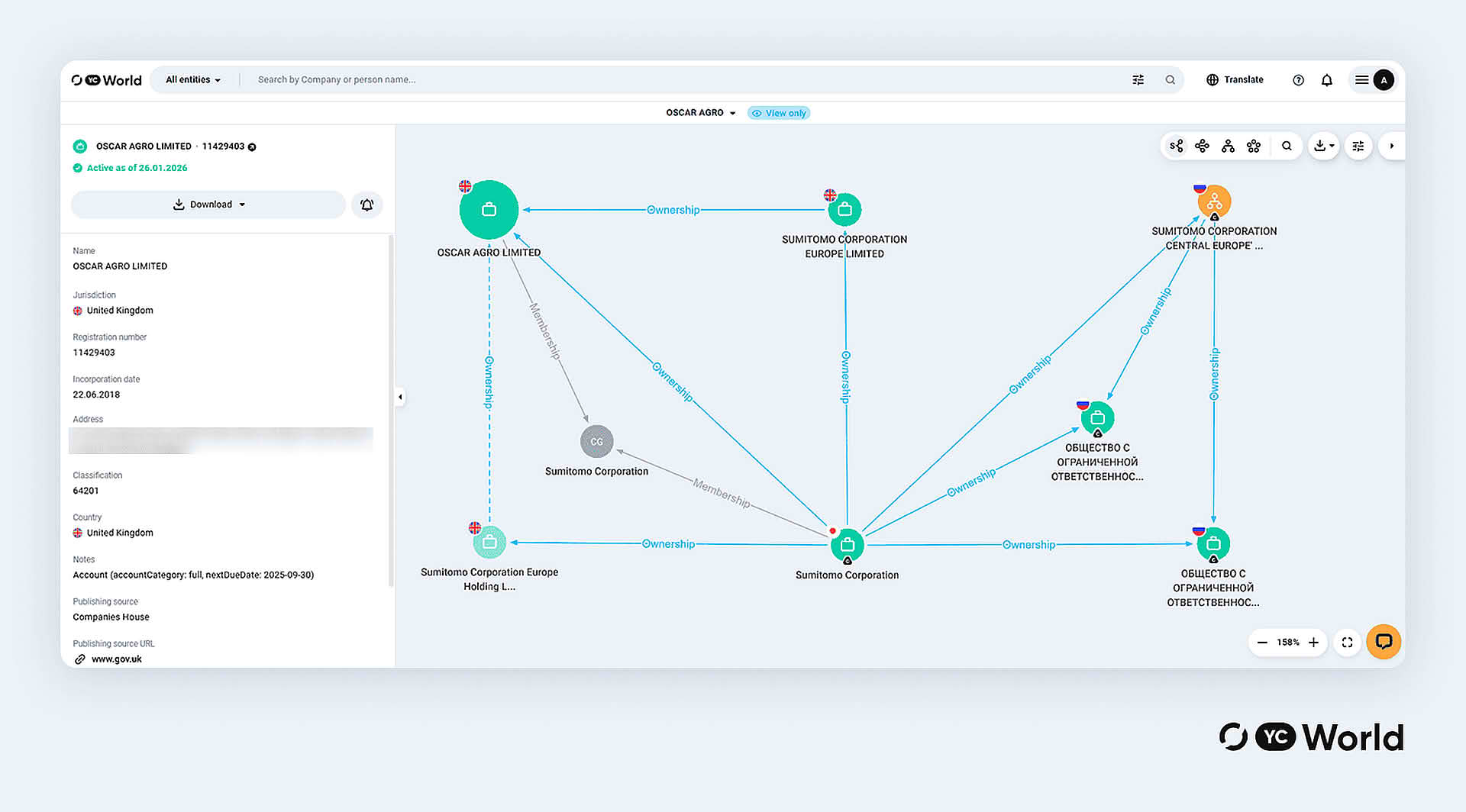Toggle the View only mode badge
The image size is (1466, 812).
[779, 113]
